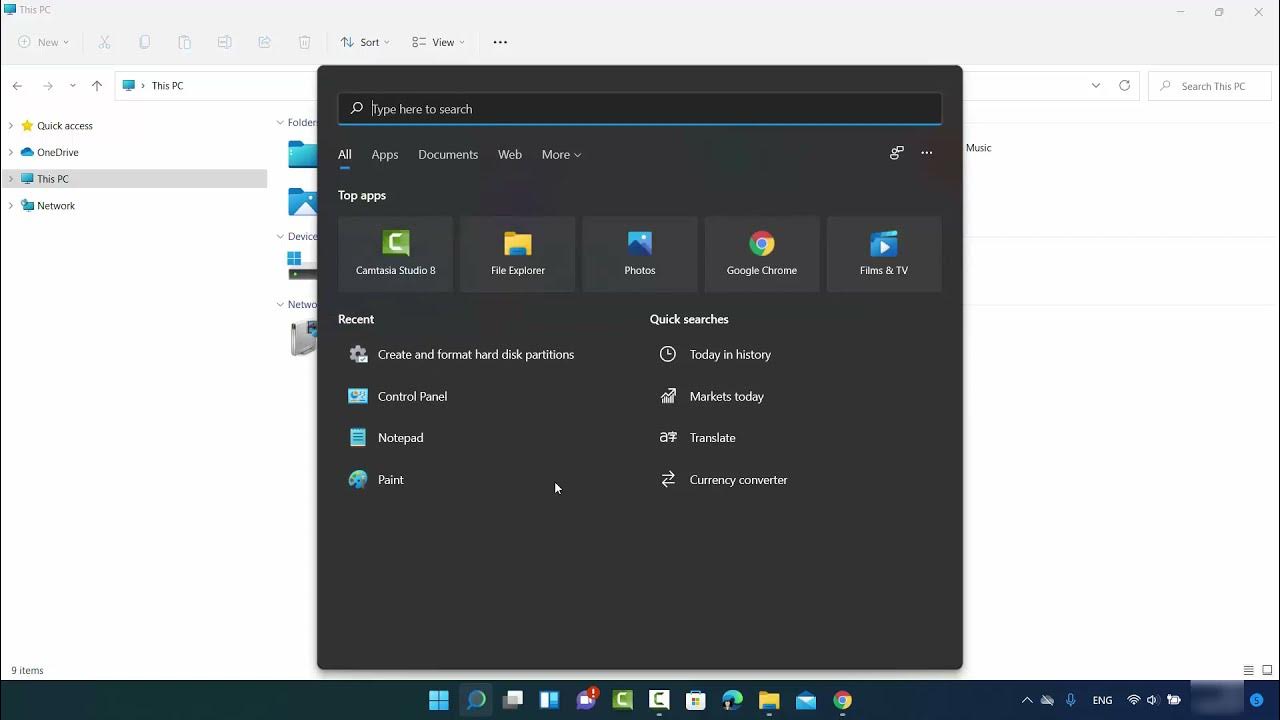Open Task View from taskbar
Viewport: 1280px width, 720px height.
(x=513, y=700)
